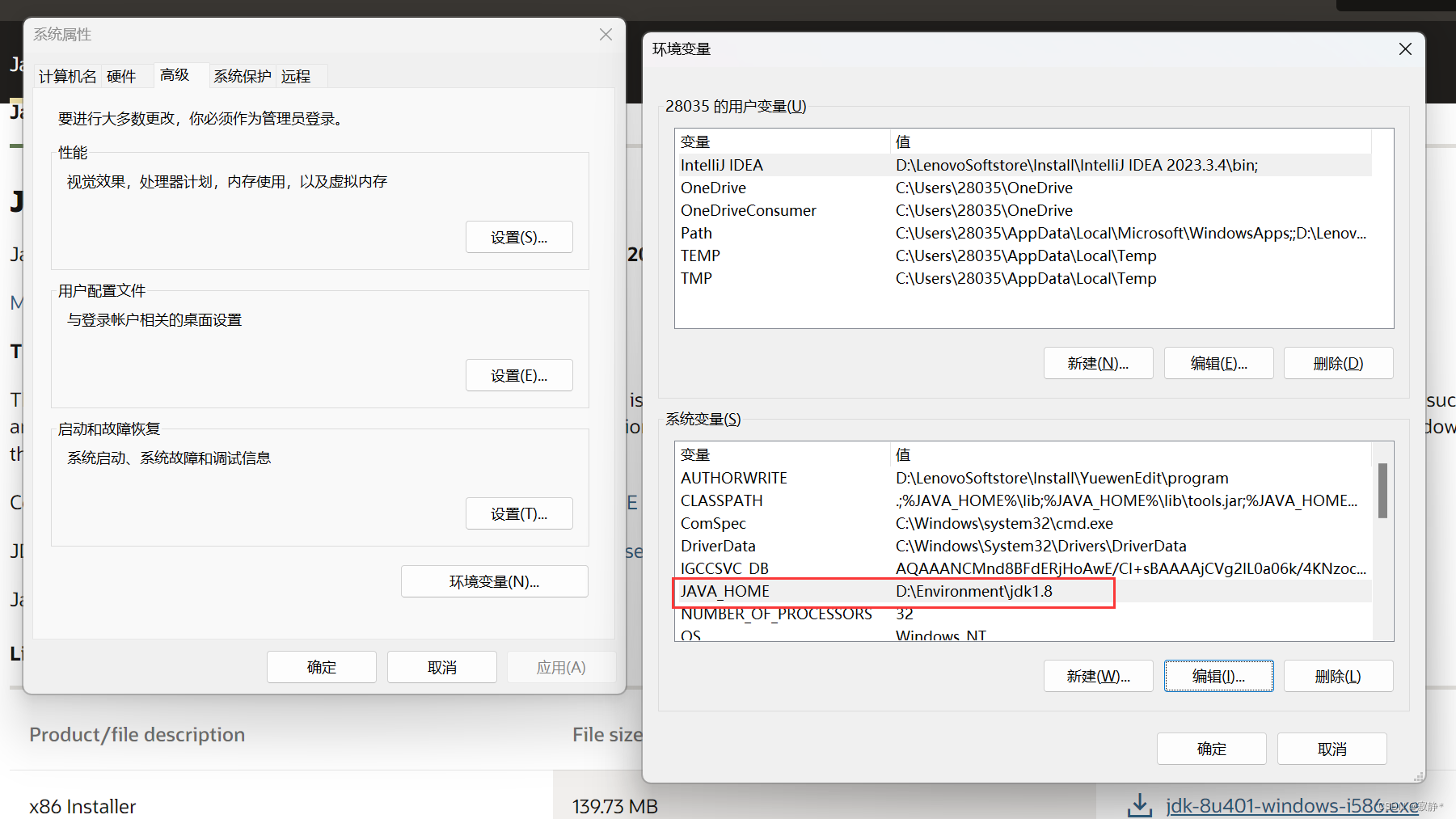This screenshot has width=1456, height=819.
Task: Confirm System Properties with 确定
Action: pos(322,667)
